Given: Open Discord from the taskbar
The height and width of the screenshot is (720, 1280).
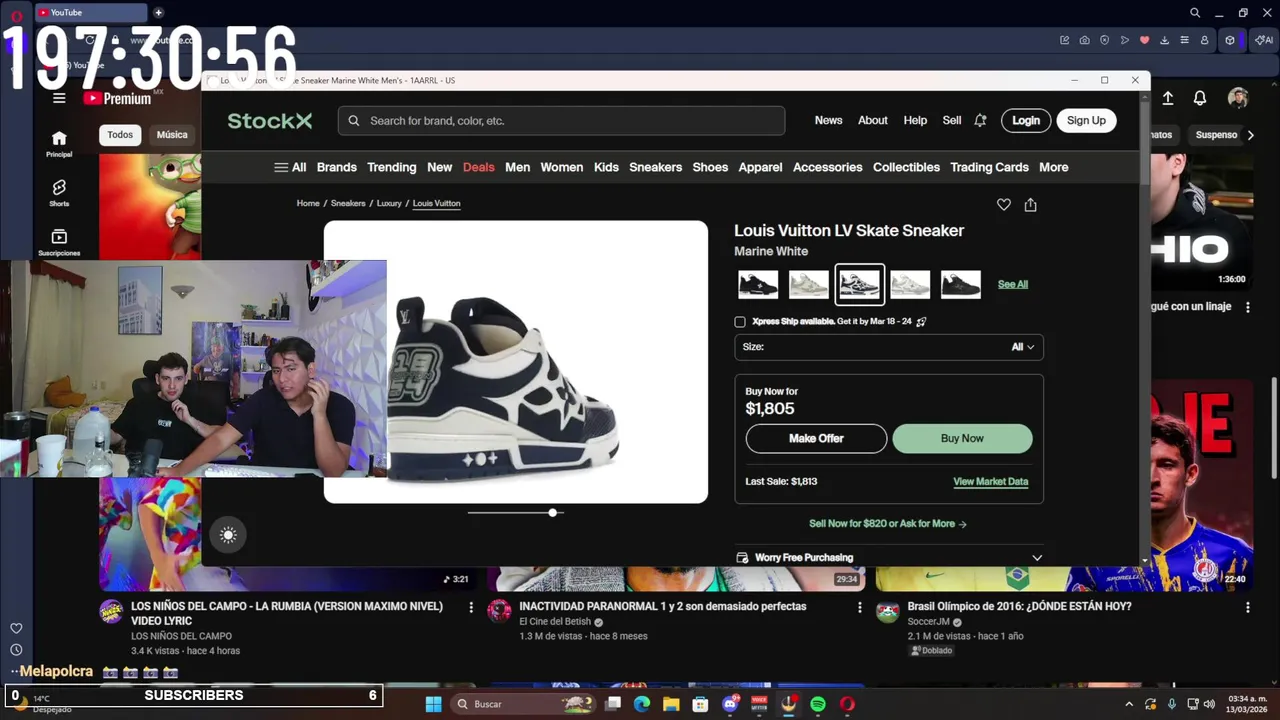Looking at the screenshot, I should tap(730, 704).
